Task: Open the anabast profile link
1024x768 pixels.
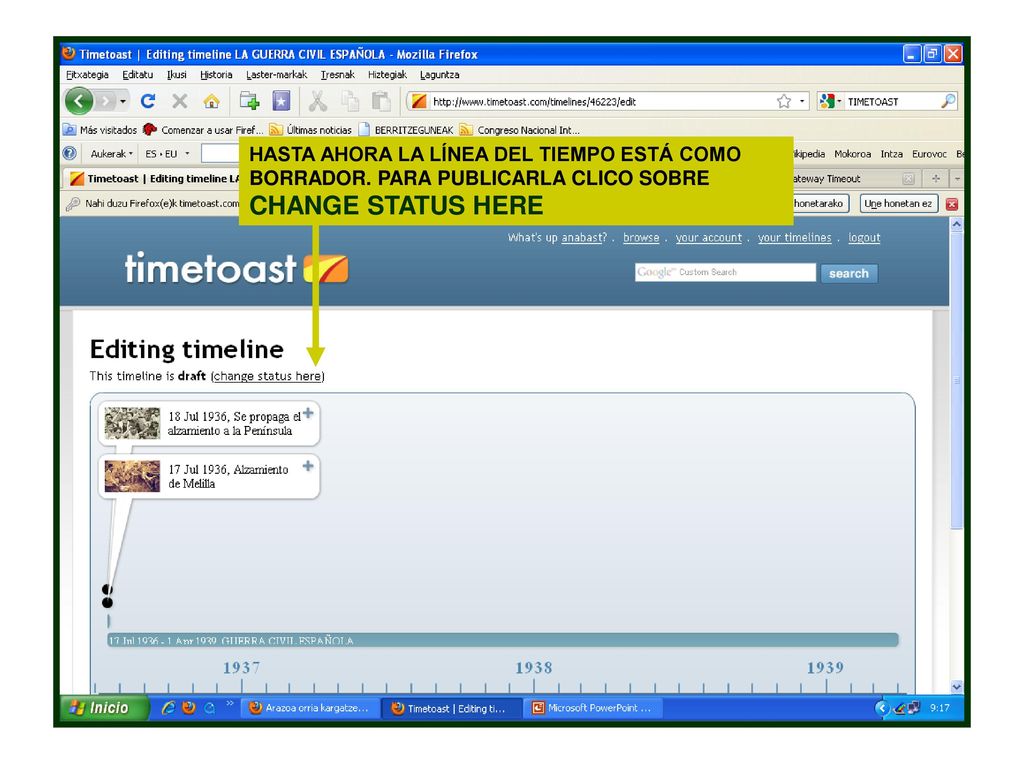Action: coord(581,238)
